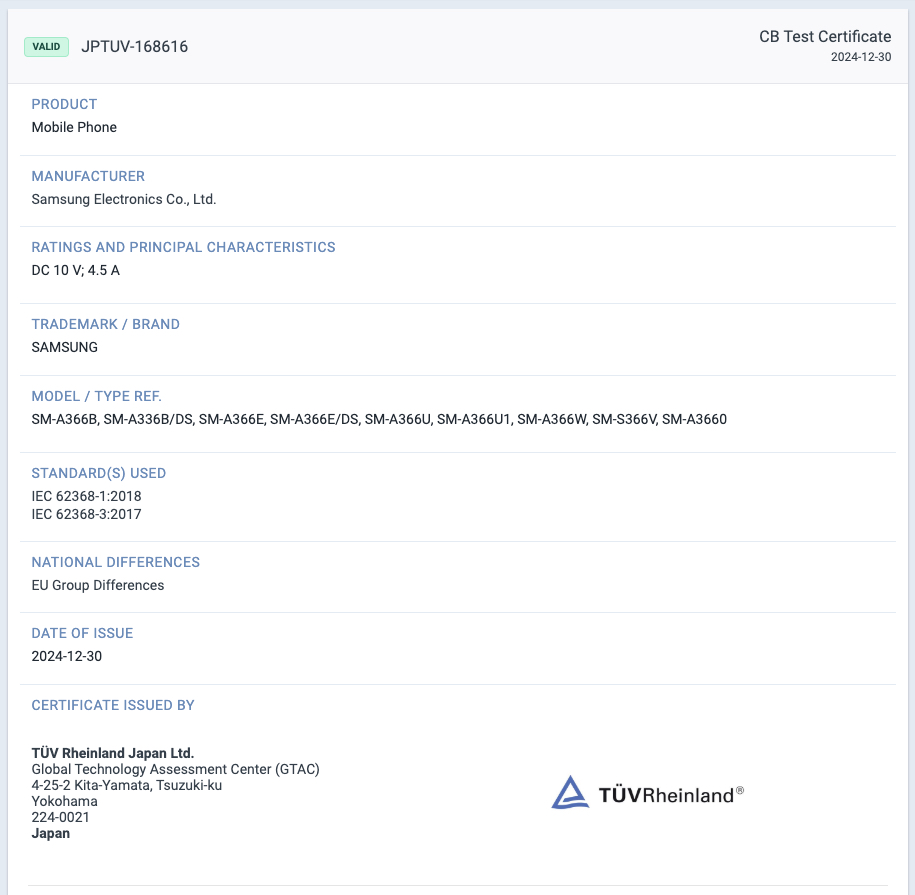Click TÜV Rheinland Japan Ltd. issuer name
The height and width of the screenshot is (895, 915).
(x=112, y=753)
